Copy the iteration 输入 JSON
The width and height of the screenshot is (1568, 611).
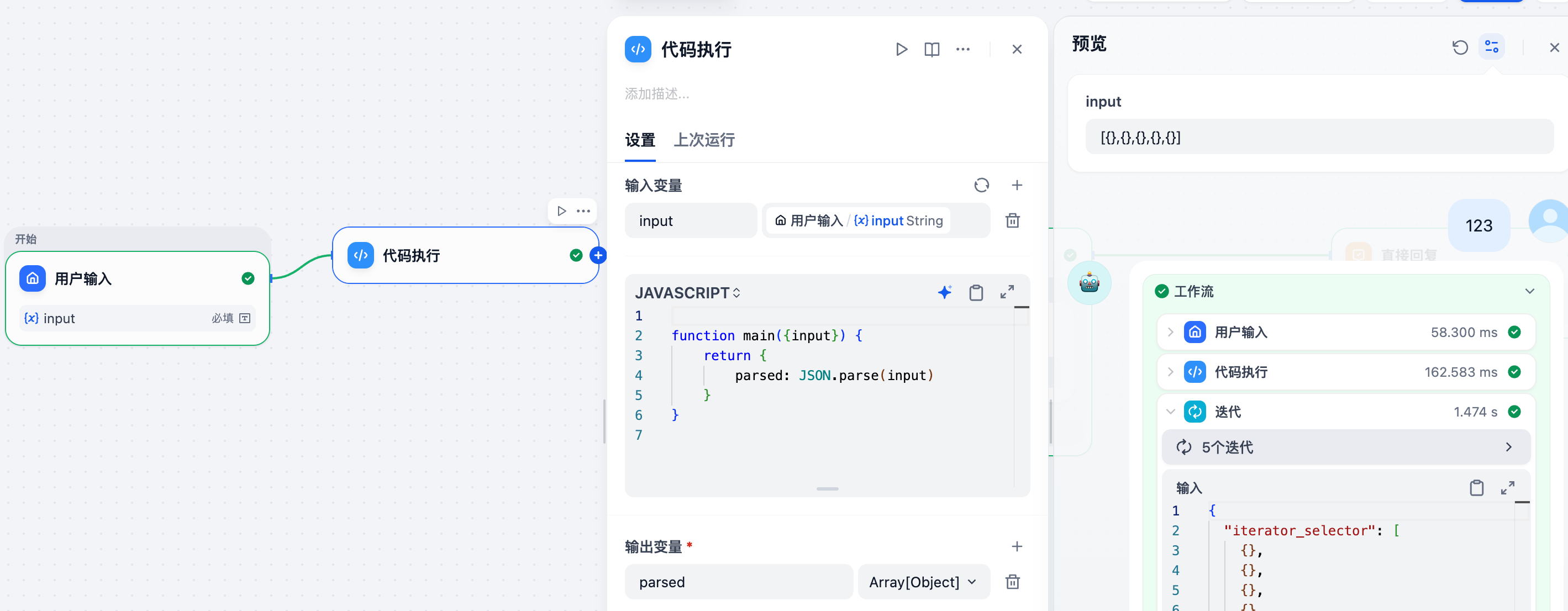click(1476, 487)
